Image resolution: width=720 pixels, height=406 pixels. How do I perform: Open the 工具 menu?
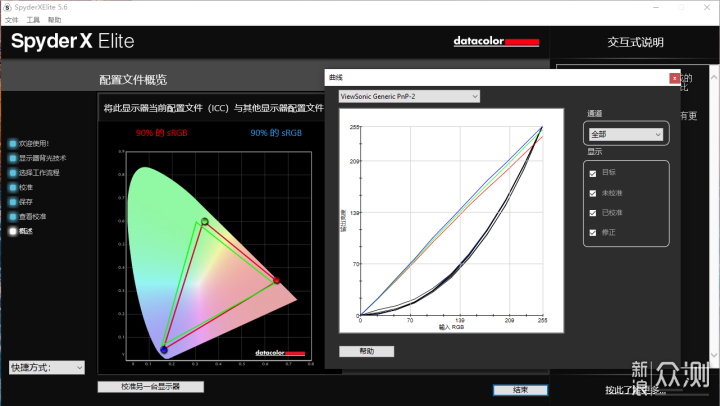(x=33, y=20)
